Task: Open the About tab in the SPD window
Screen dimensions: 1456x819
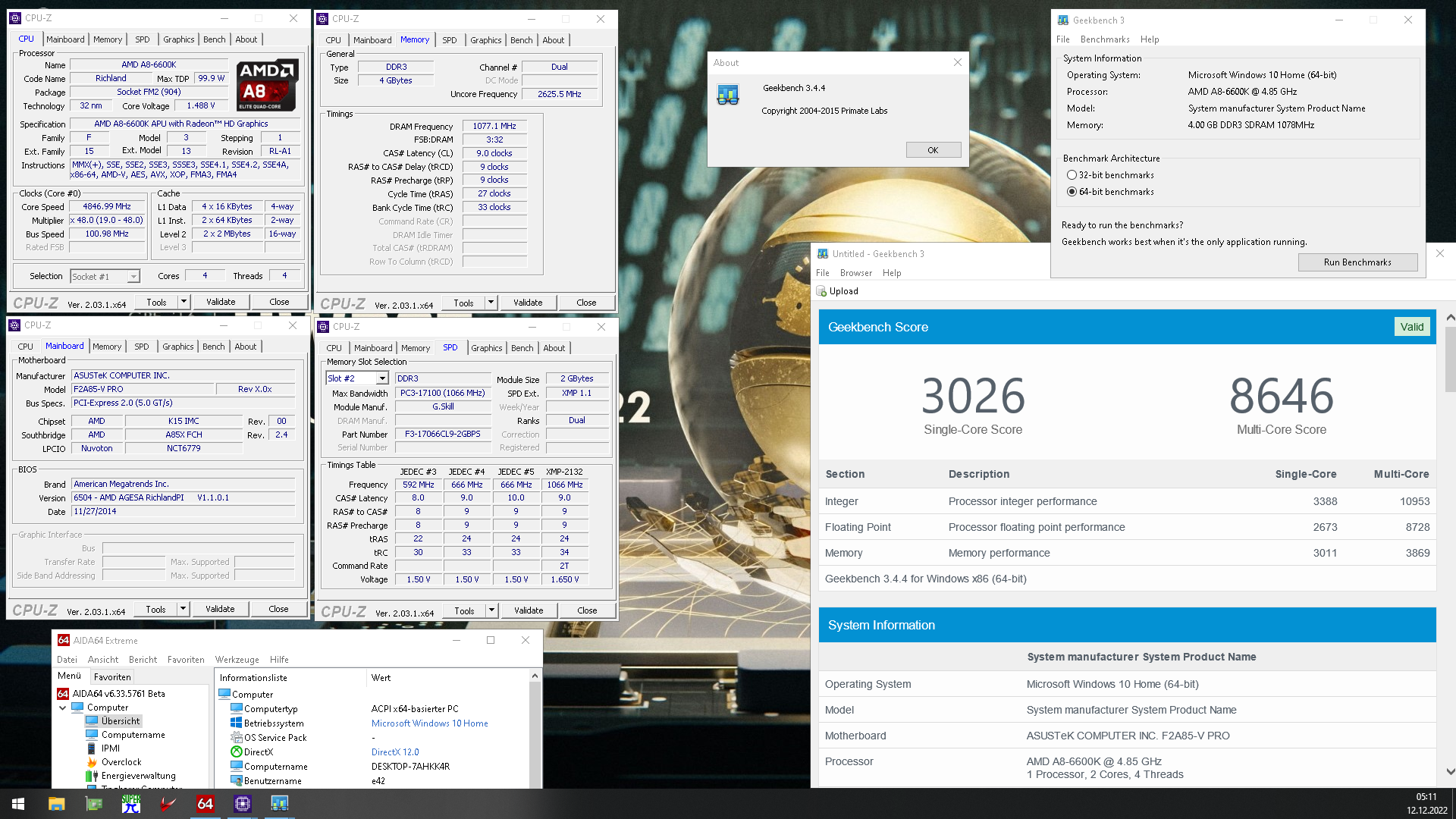Action: 554,348
